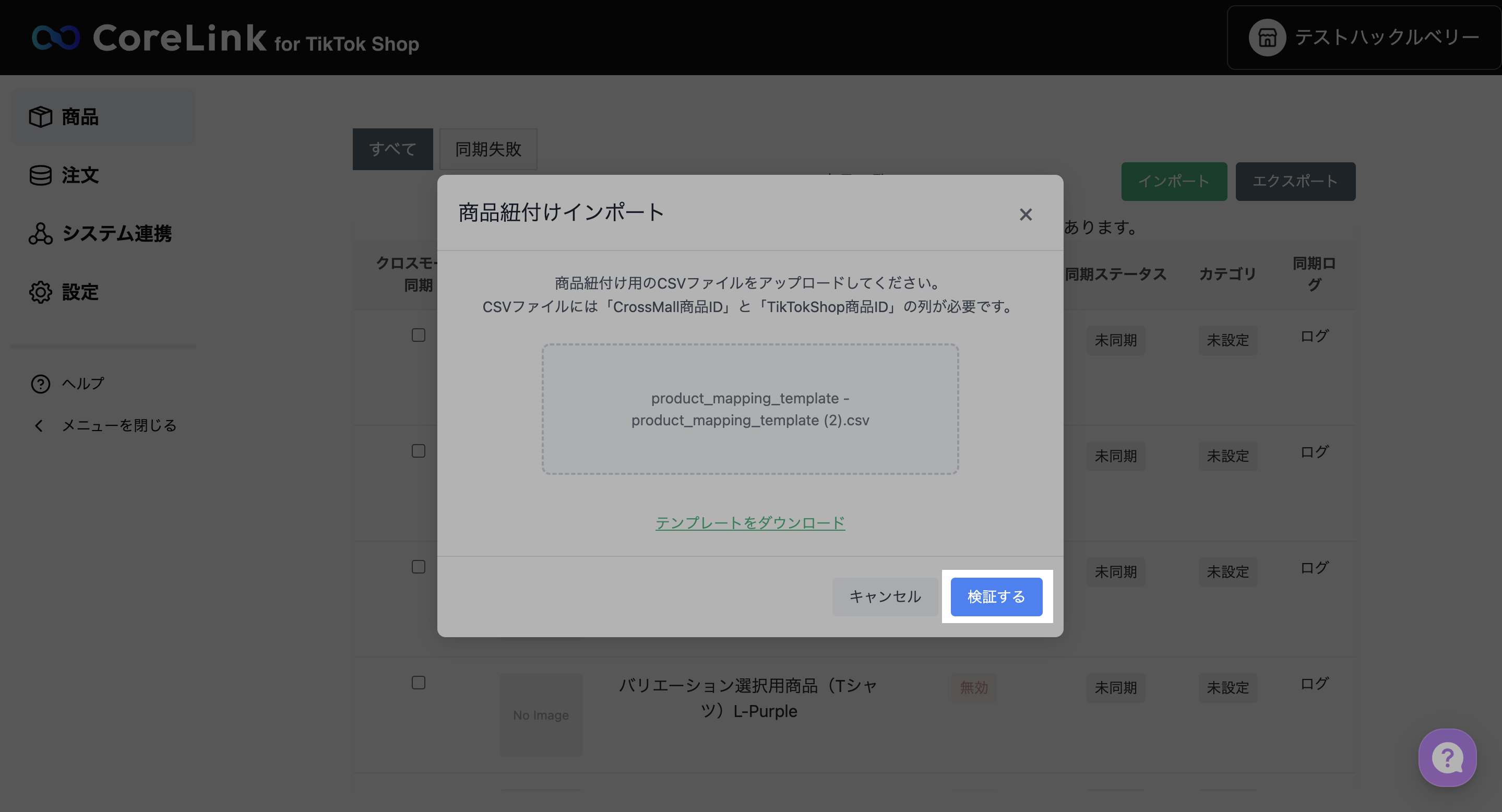Switch to the 同期失敗 tab
This screenshot has height=812, width=1502.
488,149
